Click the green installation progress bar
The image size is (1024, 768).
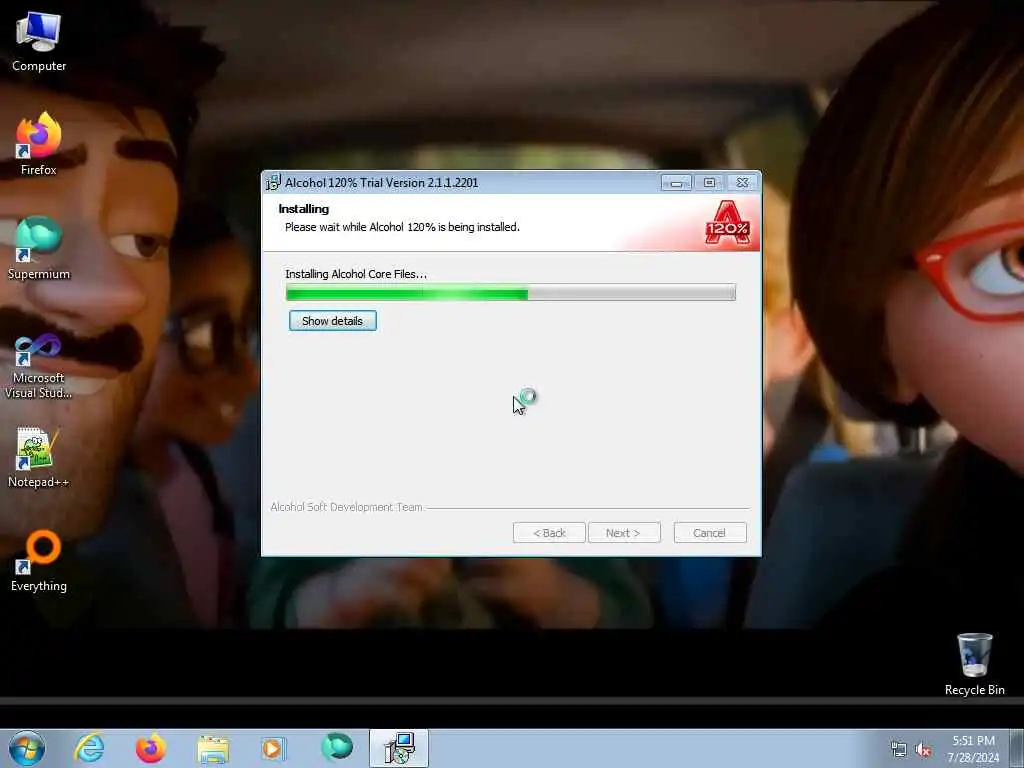click(511, 293)
